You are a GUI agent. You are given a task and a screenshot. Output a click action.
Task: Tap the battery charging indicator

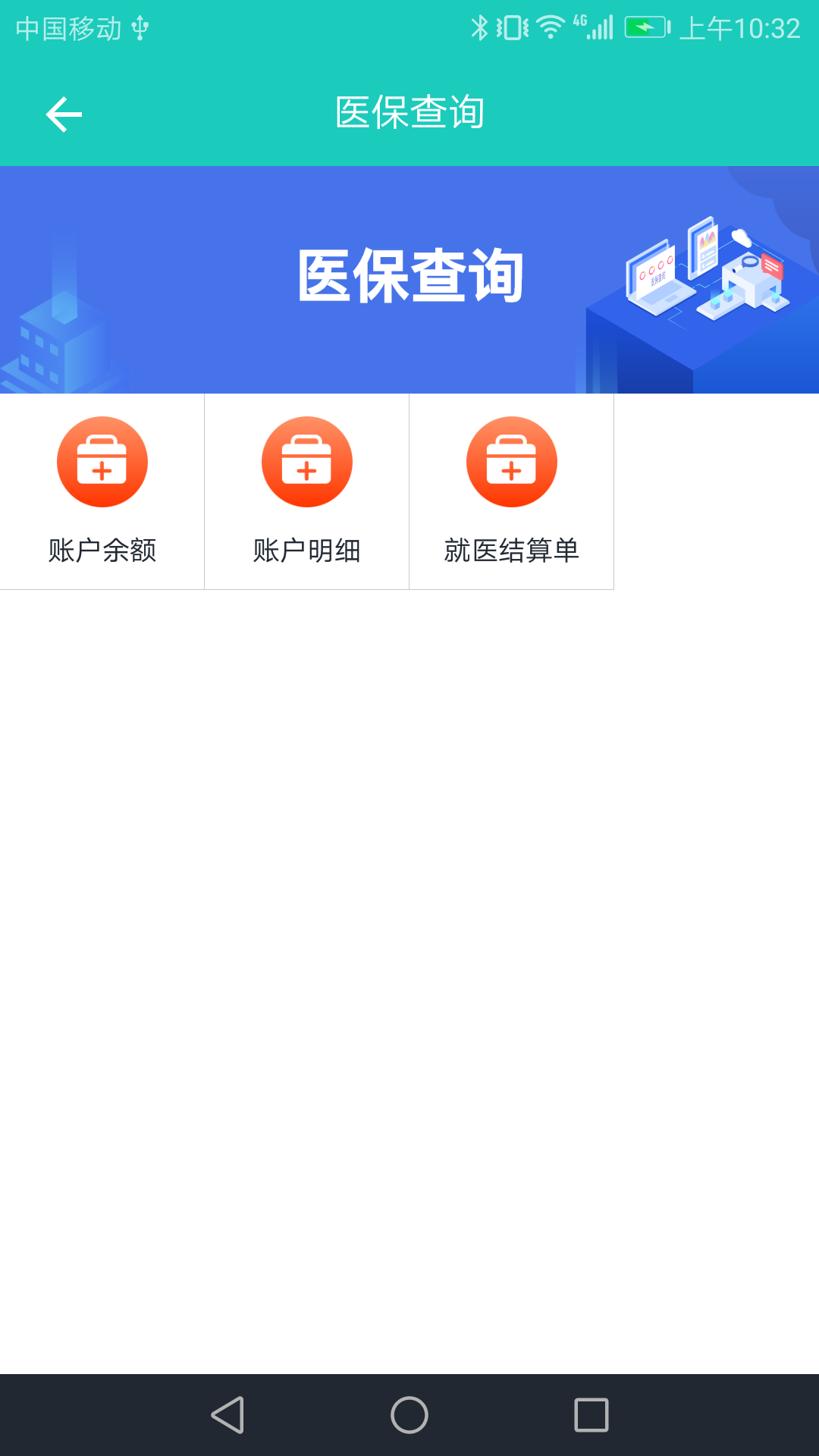click(x=647, y=28)
